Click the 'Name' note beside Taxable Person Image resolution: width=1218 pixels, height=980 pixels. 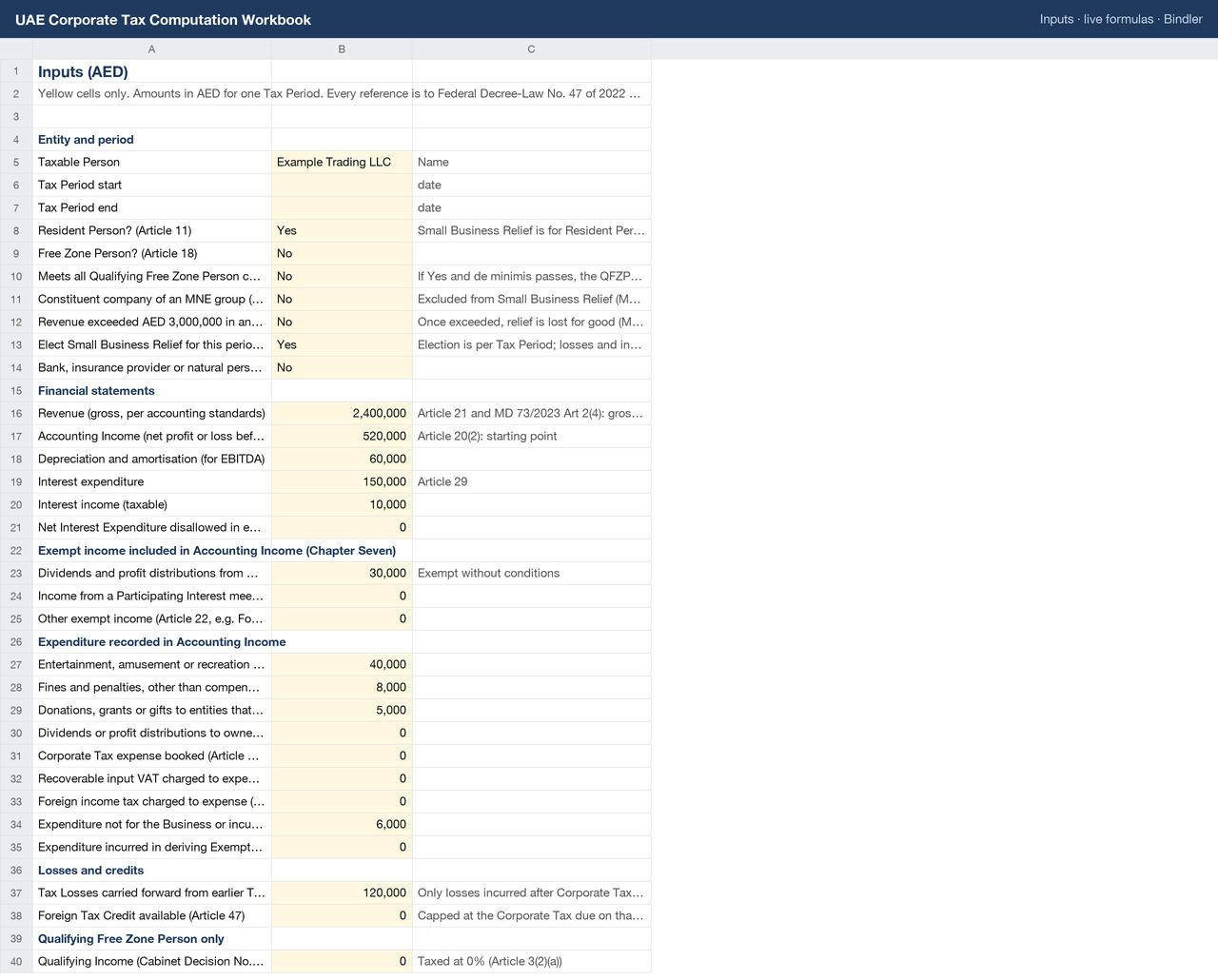pos(433,162)
